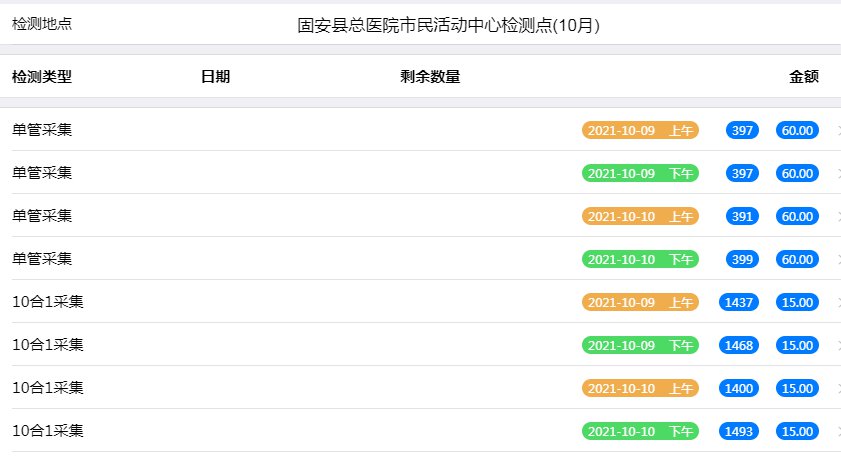The image size is (841, 462).
Task: Click the 391 remaining quantity badge
Action: 742,216
